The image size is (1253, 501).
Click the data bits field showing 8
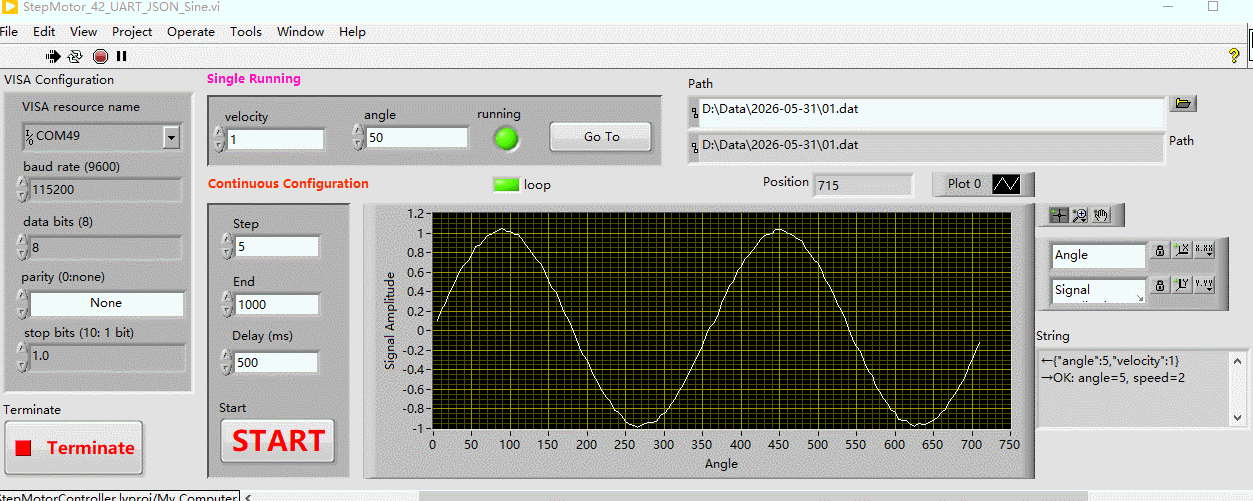[x=106, y=247]
